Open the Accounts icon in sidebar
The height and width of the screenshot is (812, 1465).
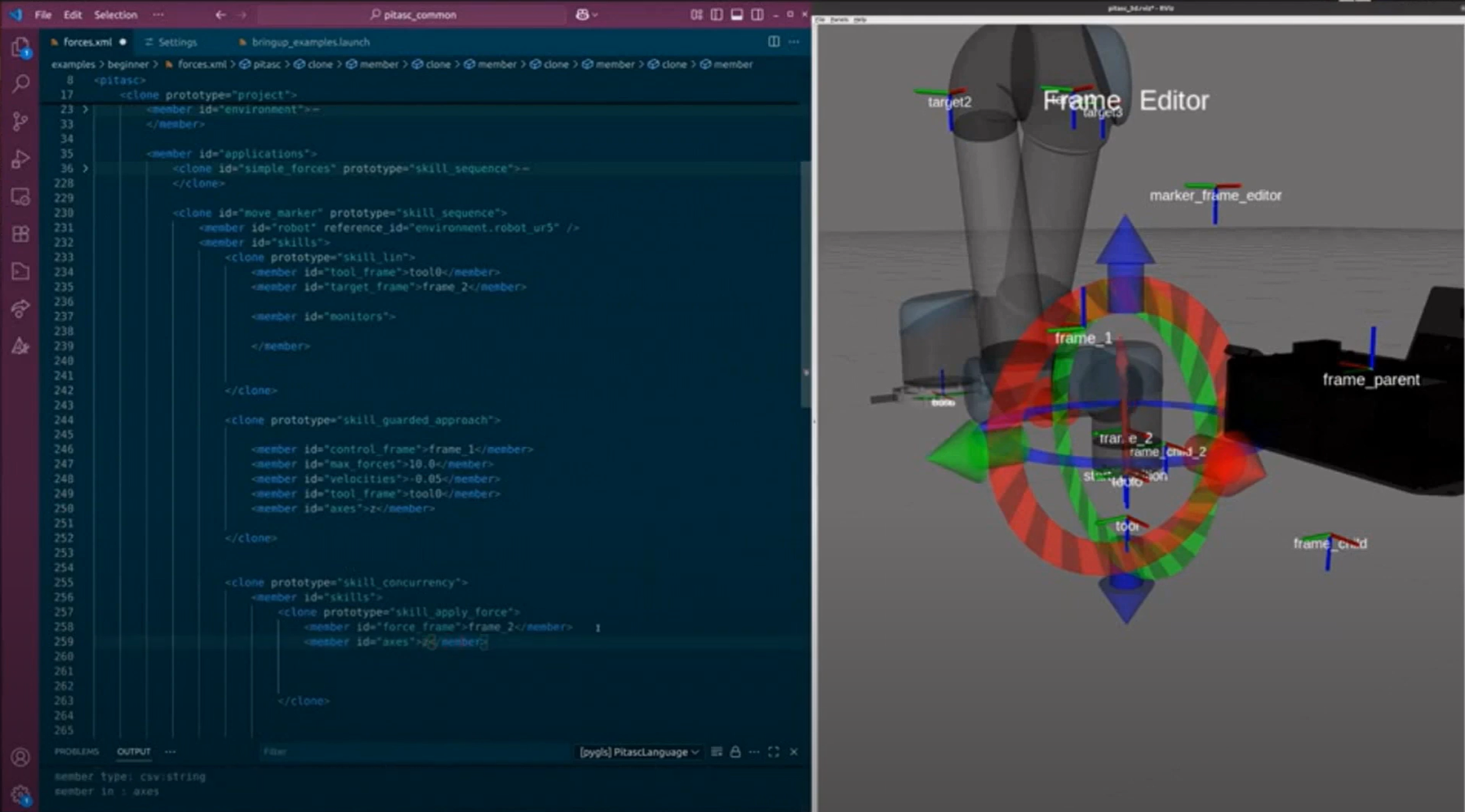(21, 758)
